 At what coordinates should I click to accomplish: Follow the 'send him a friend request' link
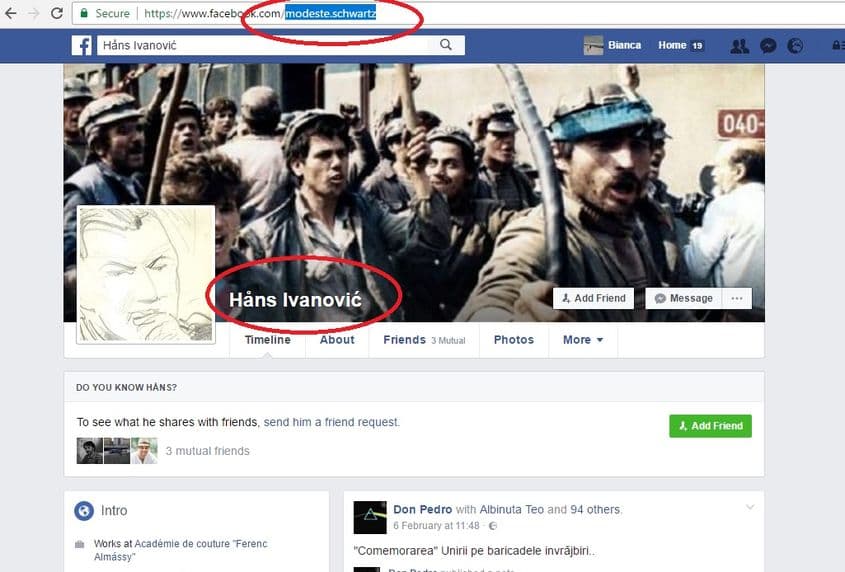point(331,422)
